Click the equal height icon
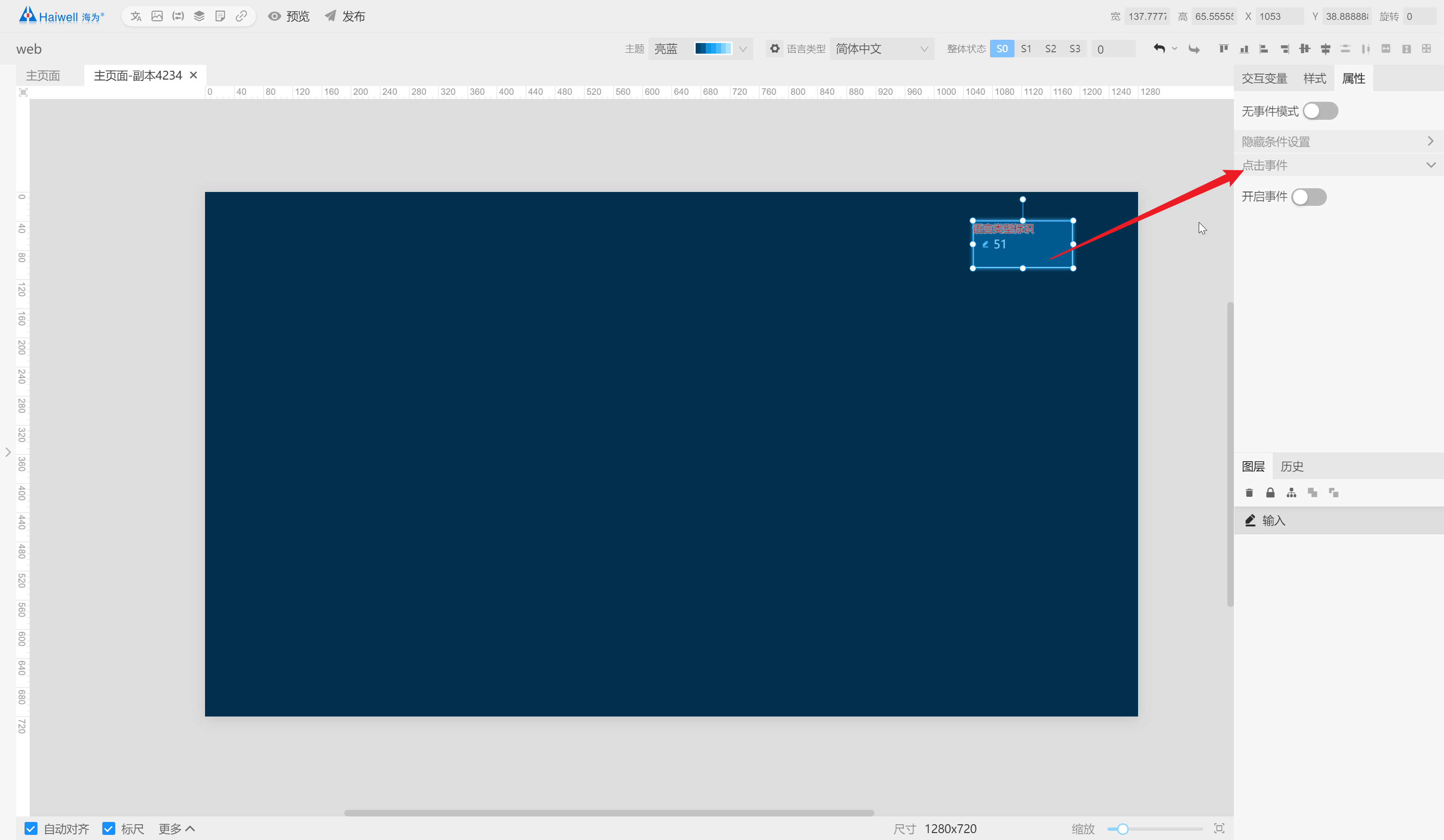This screenshot has height=840, width=1444. click(x=1407, y=49)
